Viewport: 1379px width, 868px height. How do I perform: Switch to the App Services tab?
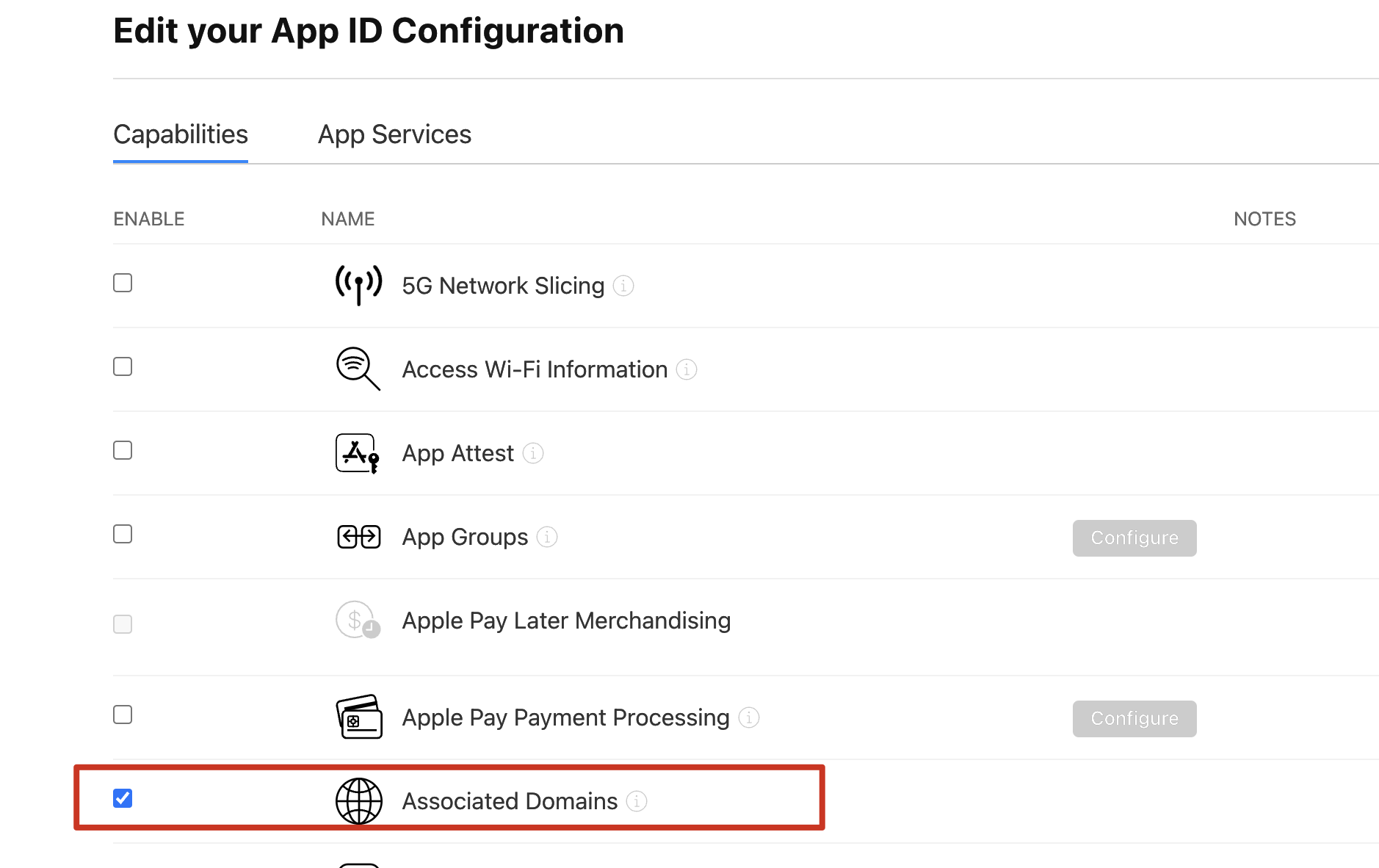point(394,134)
